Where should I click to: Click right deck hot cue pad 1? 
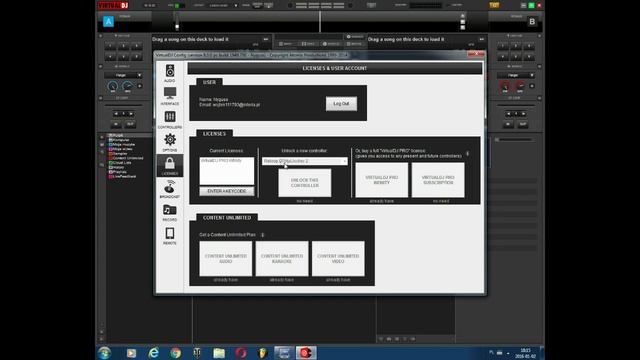pyautogui.click(x=502, y=46)
